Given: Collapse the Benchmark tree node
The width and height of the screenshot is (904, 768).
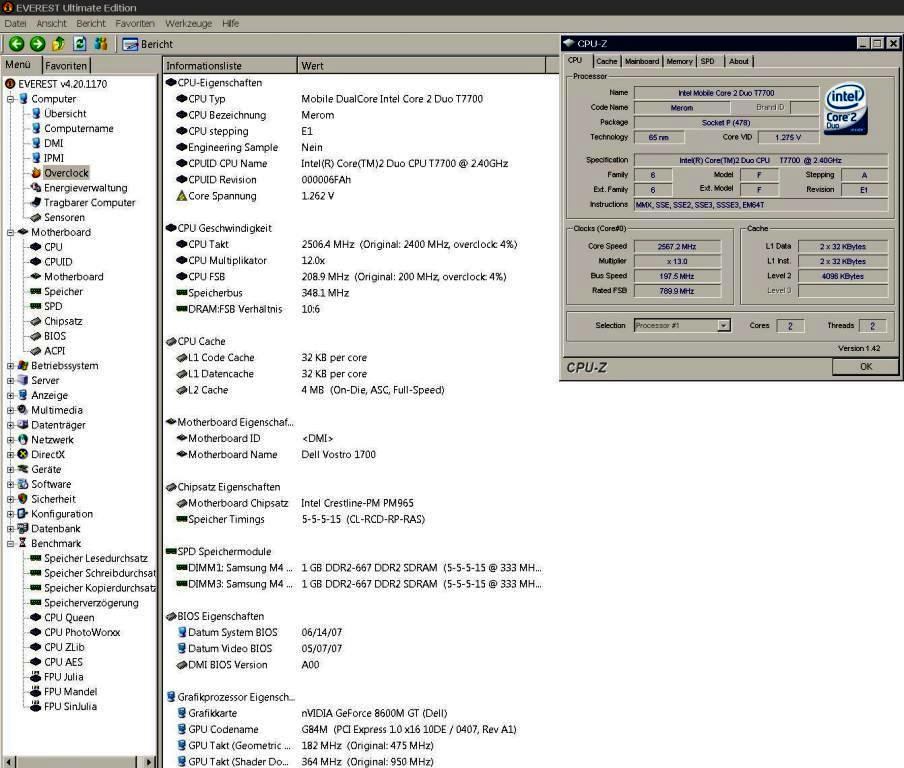Looking at the screenshot, I should pos(10,544).
